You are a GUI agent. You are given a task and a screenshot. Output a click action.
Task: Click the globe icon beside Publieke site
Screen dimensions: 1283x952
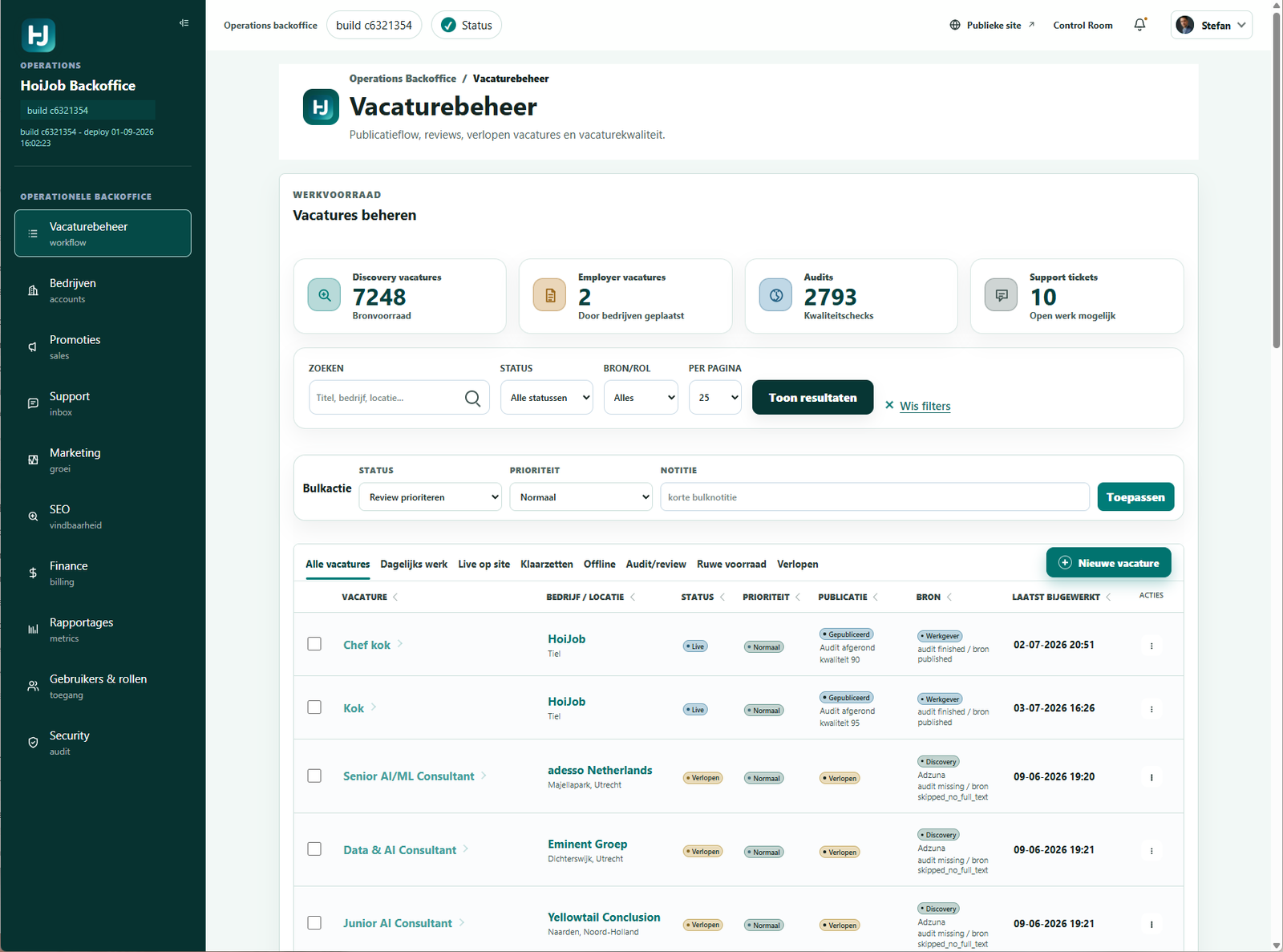pyautogui.click(x=955, y=25)
